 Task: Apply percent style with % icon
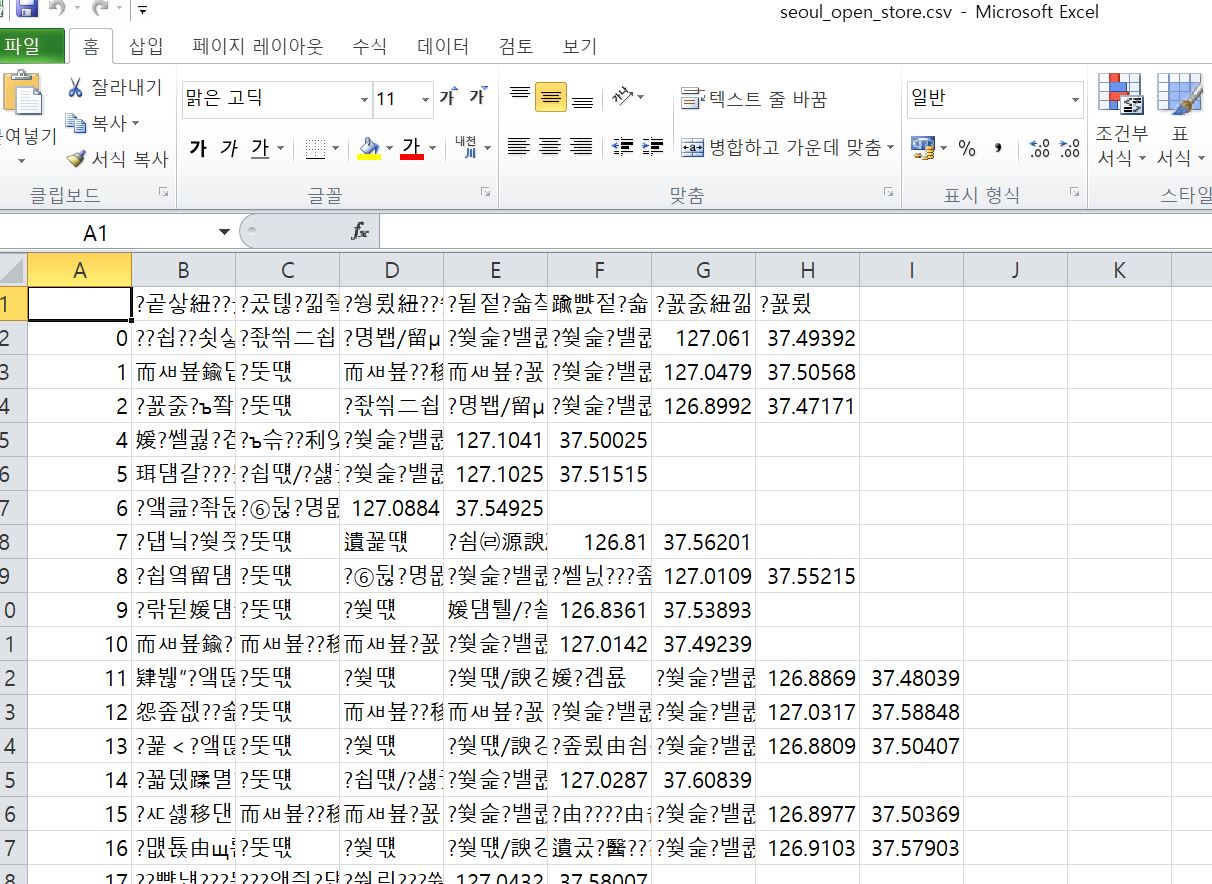966,148
